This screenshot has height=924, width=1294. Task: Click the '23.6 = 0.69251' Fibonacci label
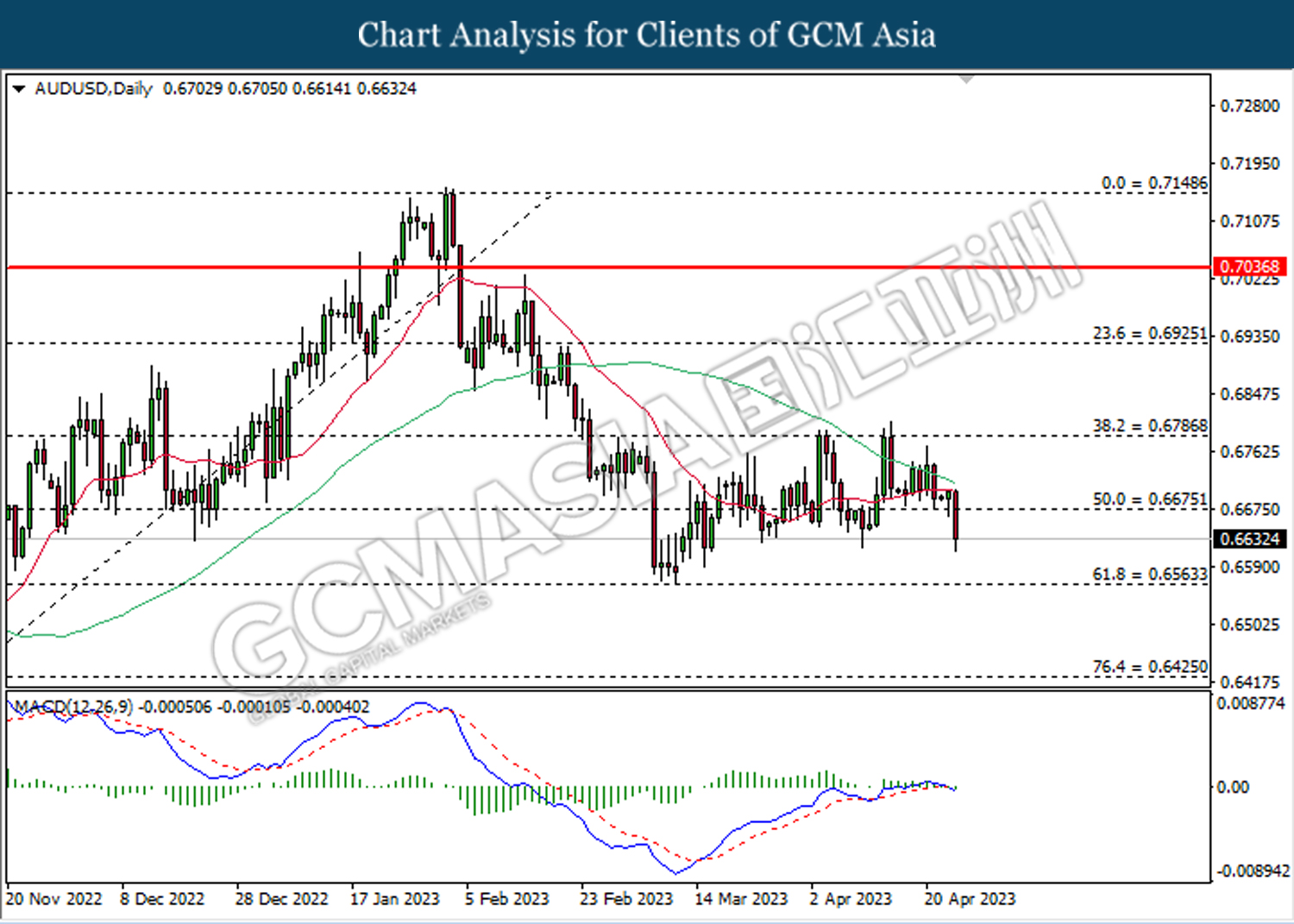[x=1150, y=333]
